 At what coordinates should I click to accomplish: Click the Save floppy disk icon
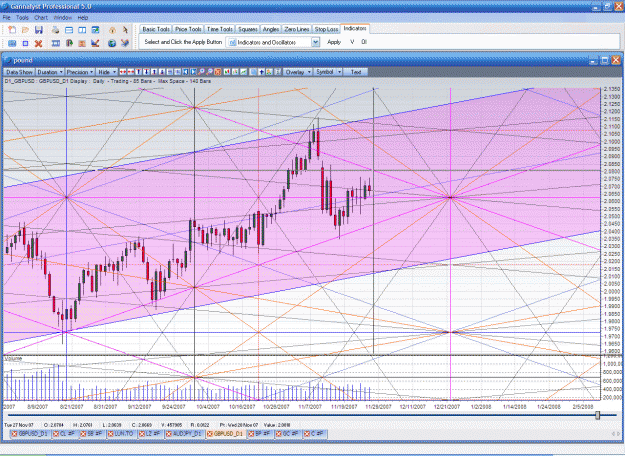coord(39,30)
